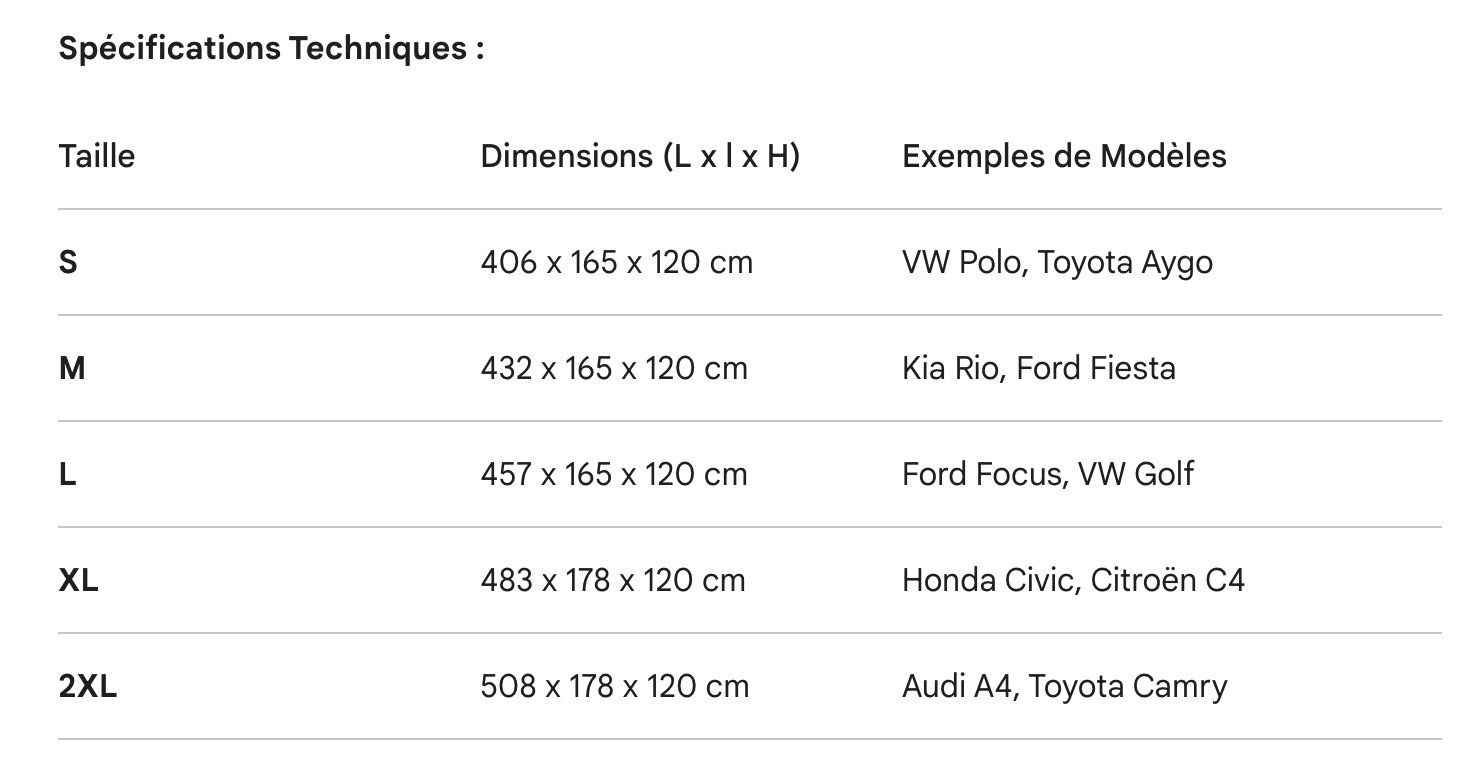Click the Ford Focus, VW Golf cell
The image size is (1472, 758).
[1048, 475]
